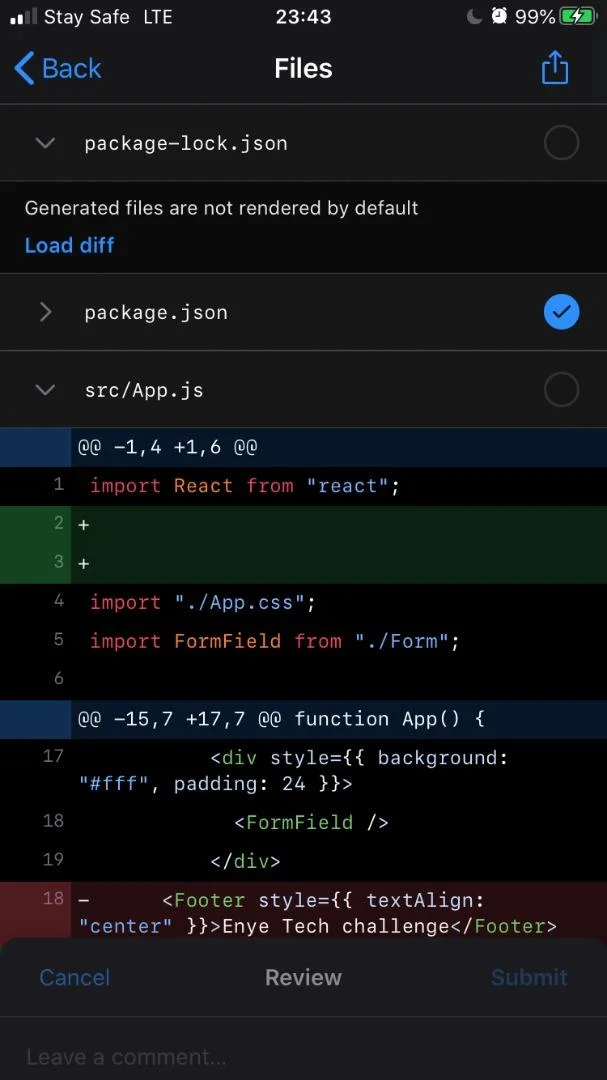Go back using the Back button
This screenshot has height=1080, width=607.
pyautogui.click(x=59, y=69)
